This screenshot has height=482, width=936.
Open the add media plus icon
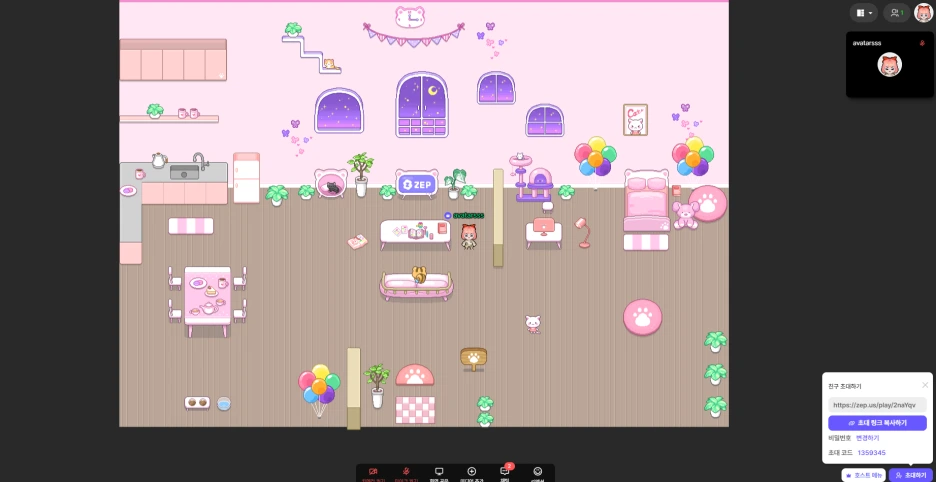[472, 473]
